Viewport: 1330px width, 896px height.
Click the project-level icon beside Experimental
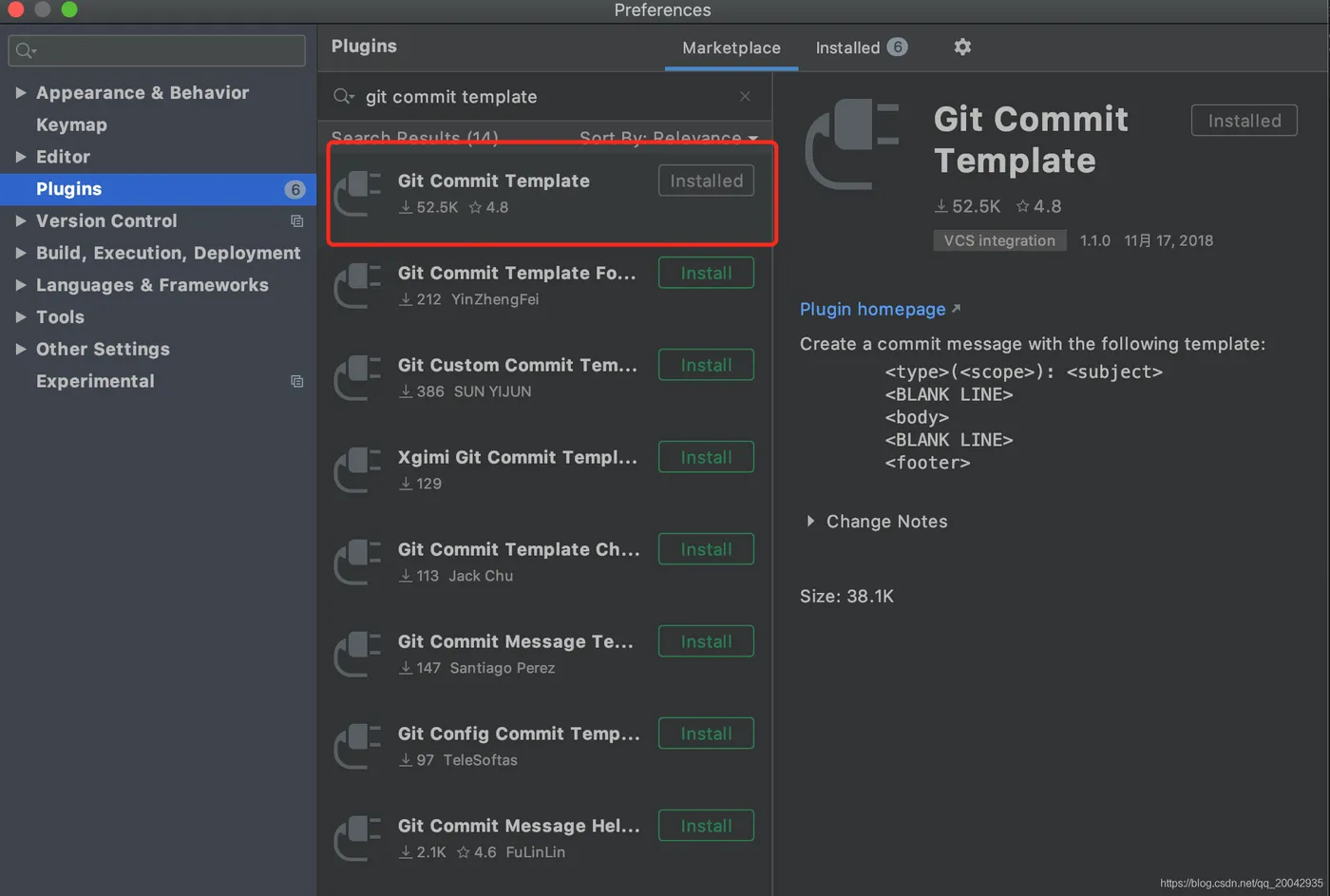pyautogui.click(x=296, y=381)
